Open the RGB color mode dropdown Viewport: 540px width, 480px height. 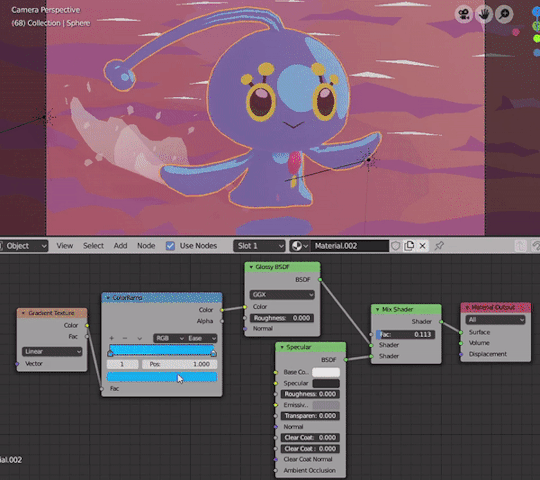point(169,338)
